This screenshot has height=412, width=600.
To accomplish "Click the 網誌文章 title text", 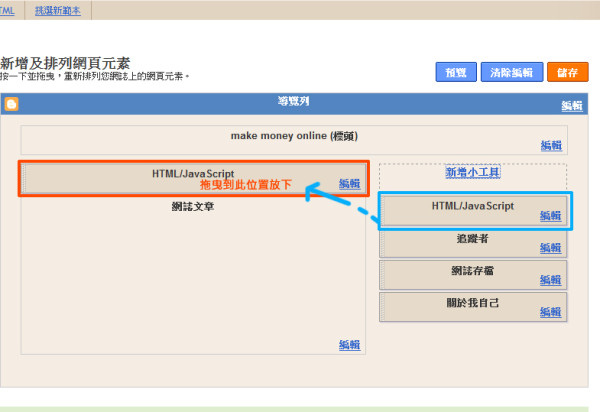I will [192, 207].
